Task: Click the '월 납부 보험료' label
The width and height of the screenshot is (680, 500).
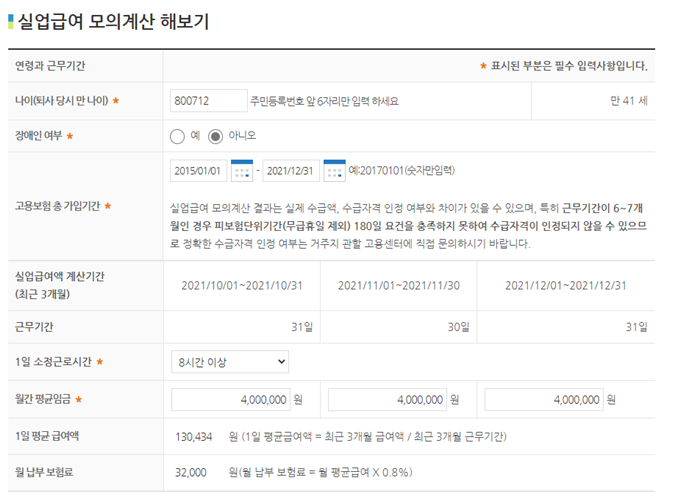Action: (x=44, y=472)
